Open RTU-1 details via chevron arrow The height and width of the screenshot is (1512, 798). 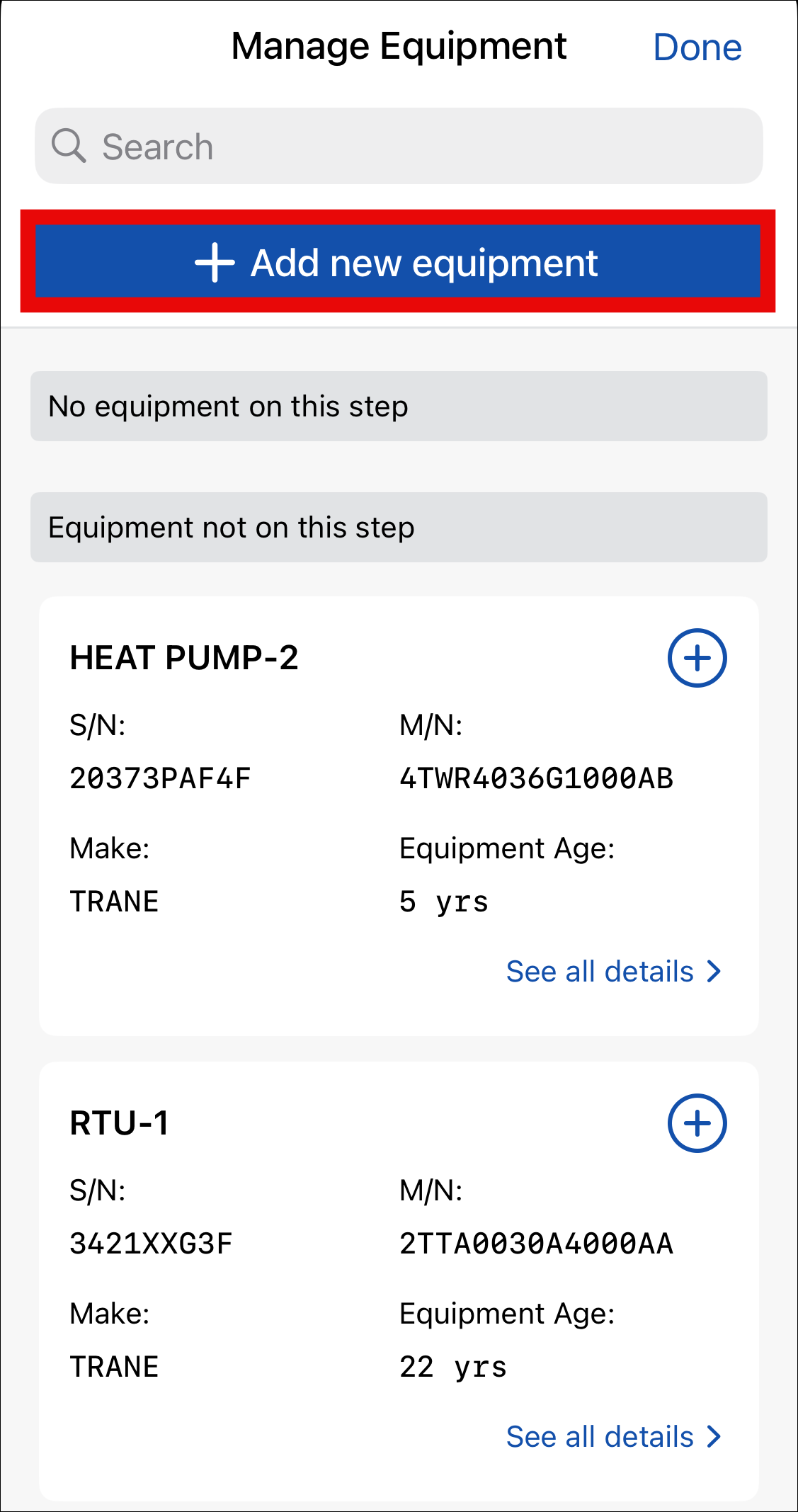pyautogui.click(x=714, y=1437)
